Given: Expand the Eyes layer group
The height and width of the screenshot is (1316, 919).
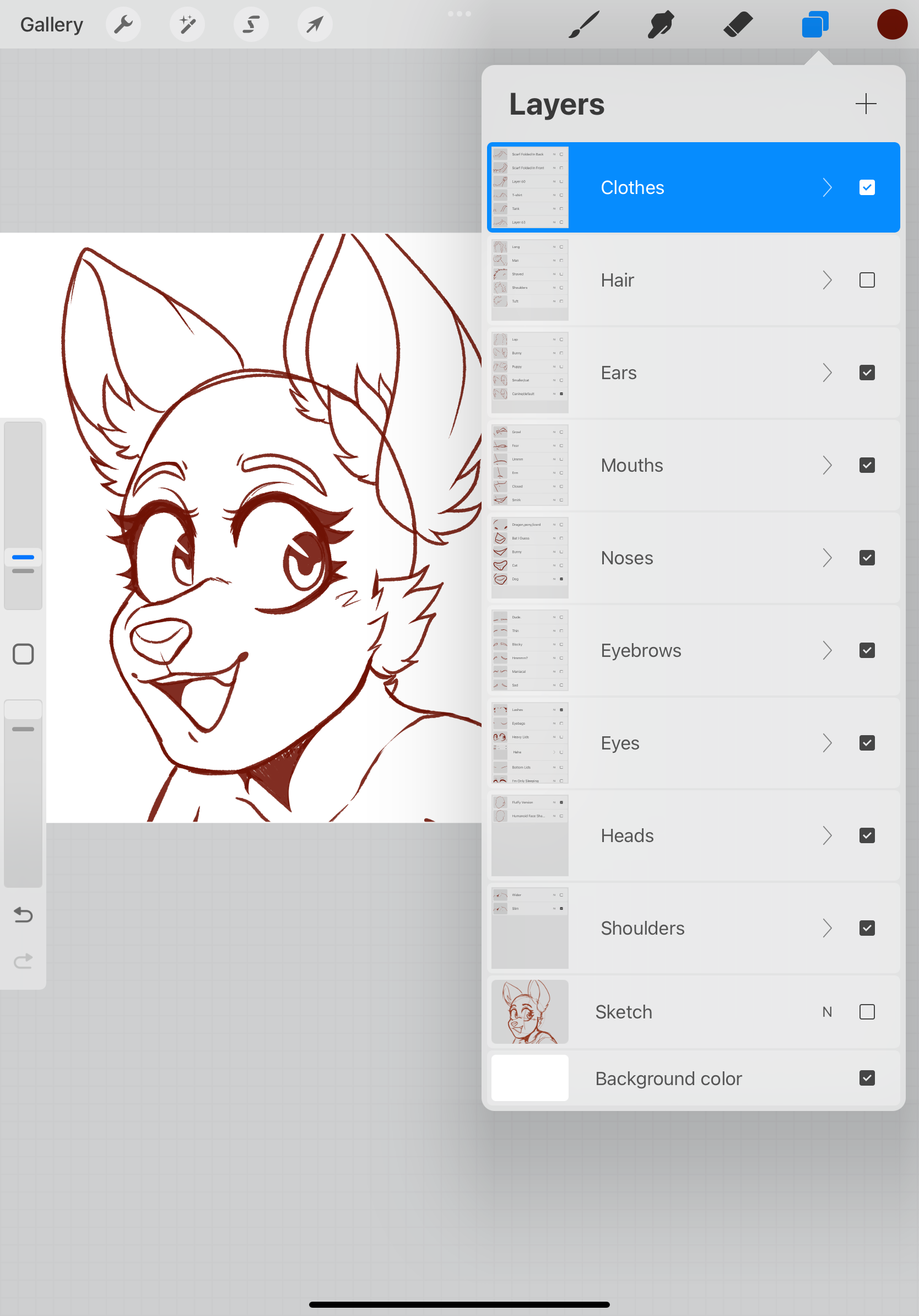Looking at the screenshot, I should click(x=828, y=743).
